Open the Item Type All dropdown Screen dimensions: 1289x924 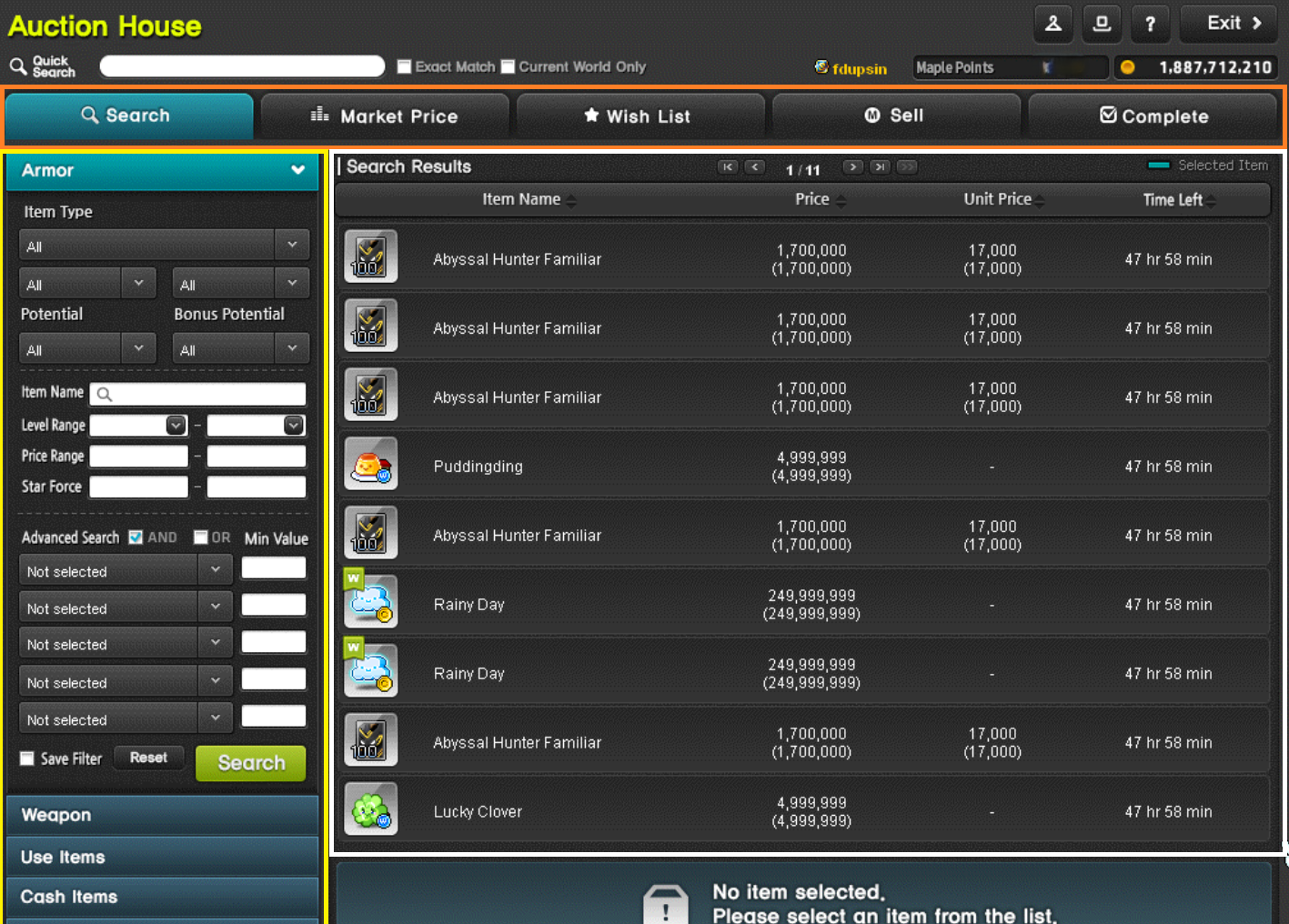pos(164,246)
